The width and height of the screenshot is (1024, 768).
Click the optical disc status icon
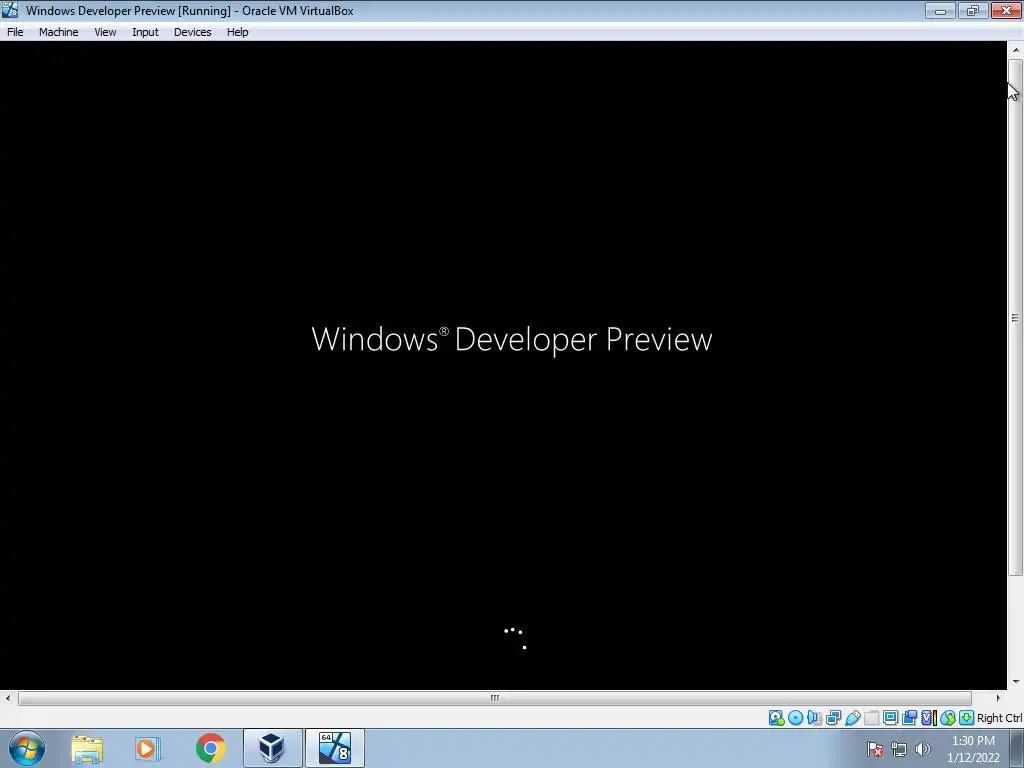click(795, 718)
